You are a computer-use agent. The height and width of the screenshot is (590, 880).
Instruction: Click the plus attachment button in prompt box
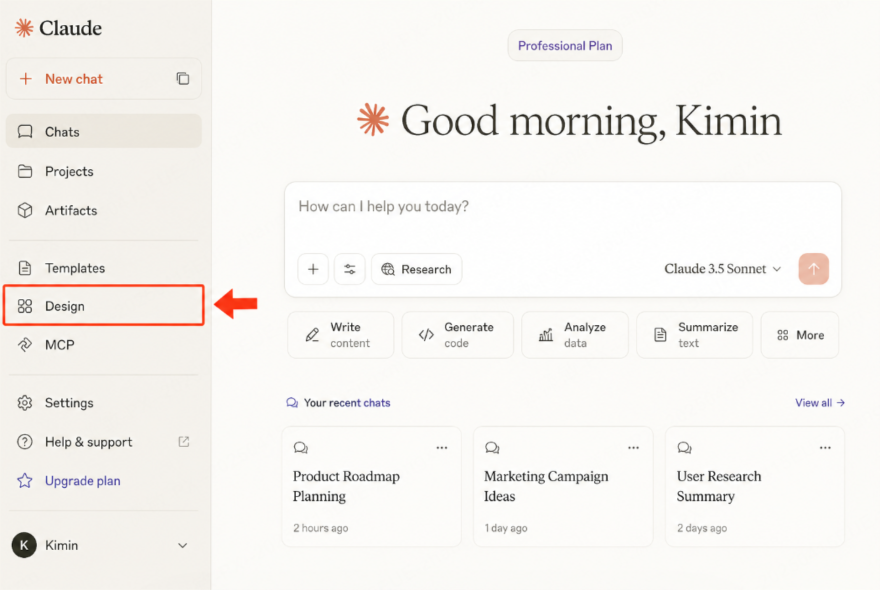tap(313, 269)
